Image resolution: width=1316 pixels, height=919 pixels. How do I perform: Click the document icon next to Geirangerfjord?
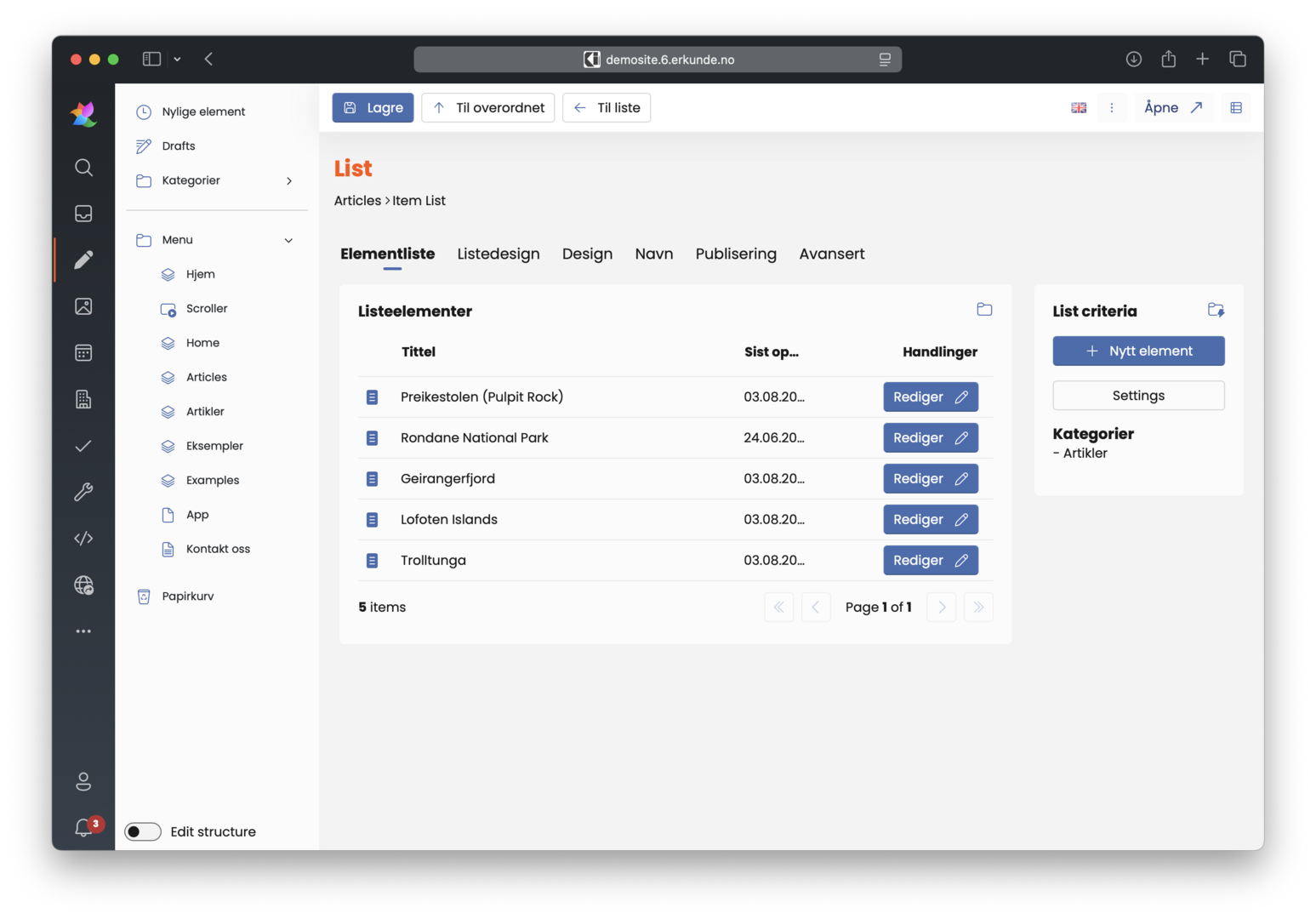pos(372,479)
